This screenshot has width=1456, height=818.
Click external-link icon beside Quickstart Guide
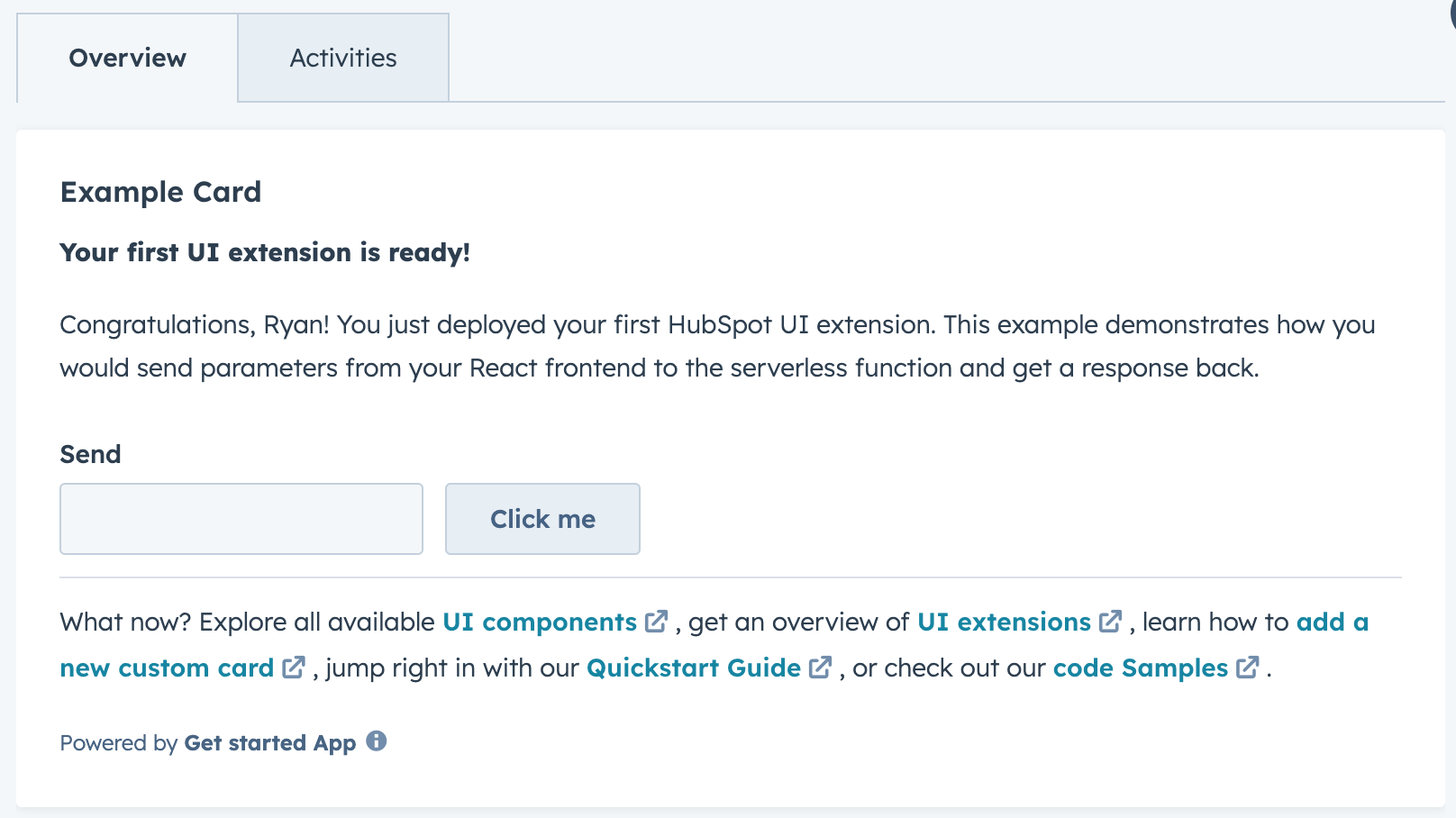tap(821, 668)
